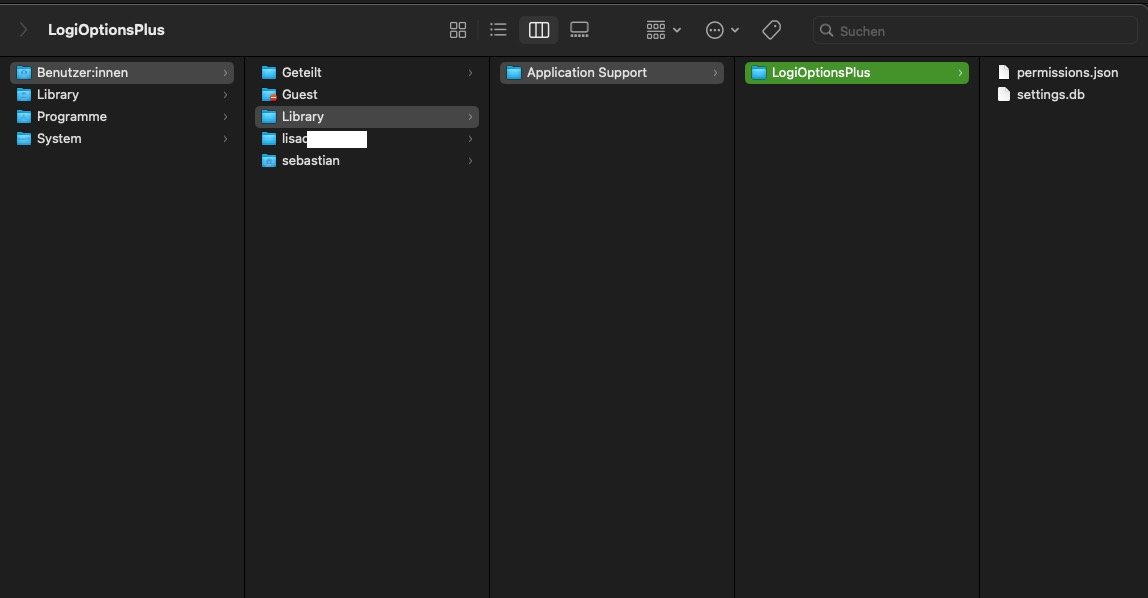
Task: Select the Application Support folder
Action: [x=586, y=73]
